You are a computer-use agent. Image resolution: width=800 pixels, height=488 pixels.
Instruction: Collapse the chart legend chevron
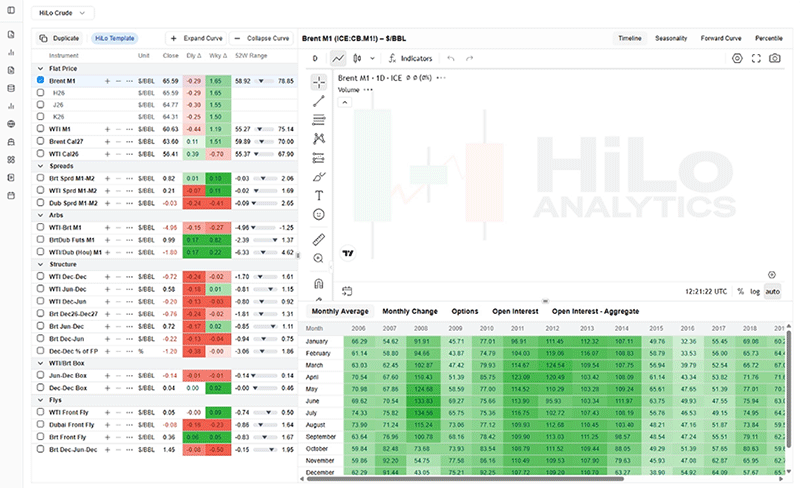point(345,103)
